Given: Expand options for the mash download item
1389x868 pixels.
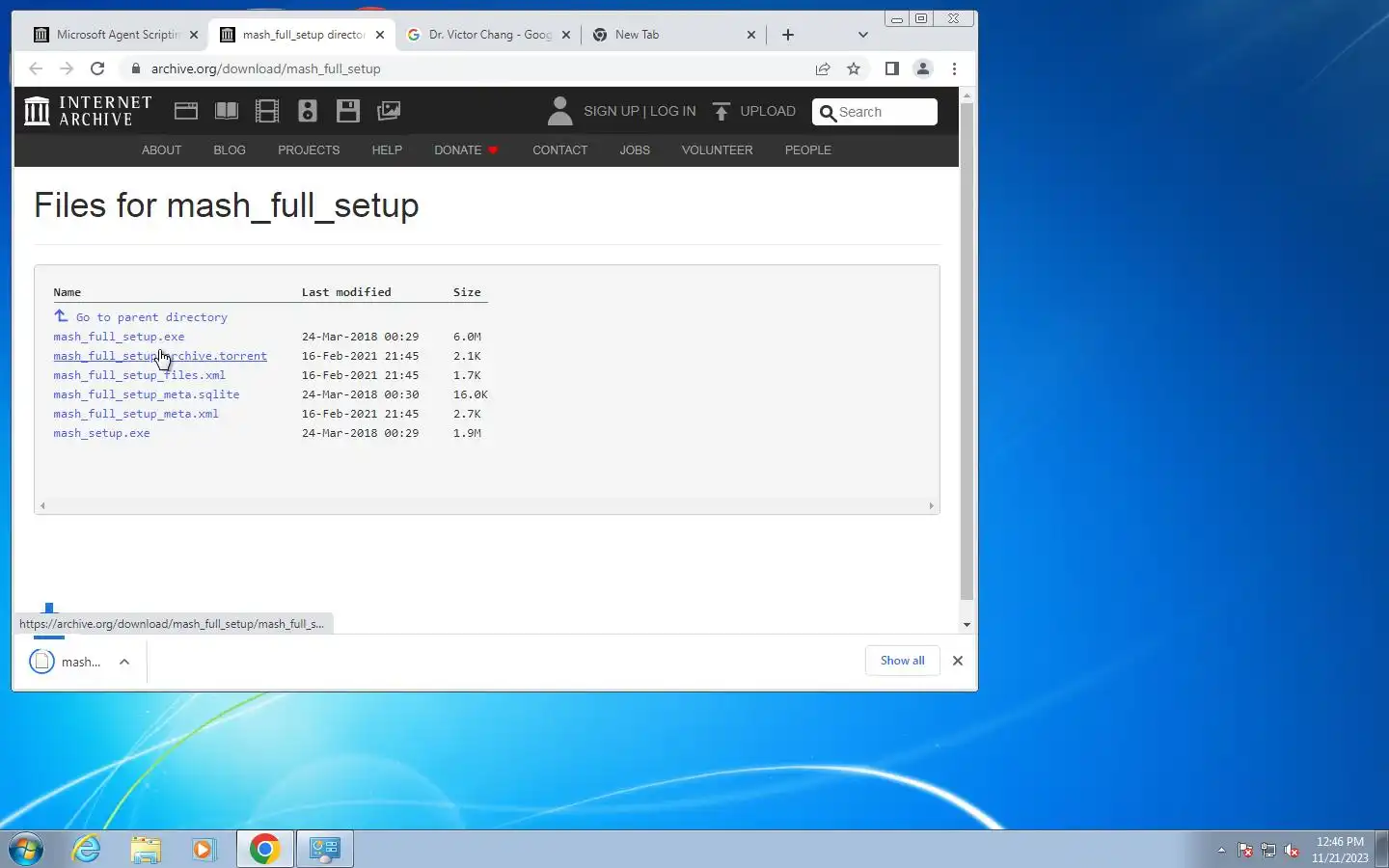Looking at the screenshot, I should coord(124,662).
